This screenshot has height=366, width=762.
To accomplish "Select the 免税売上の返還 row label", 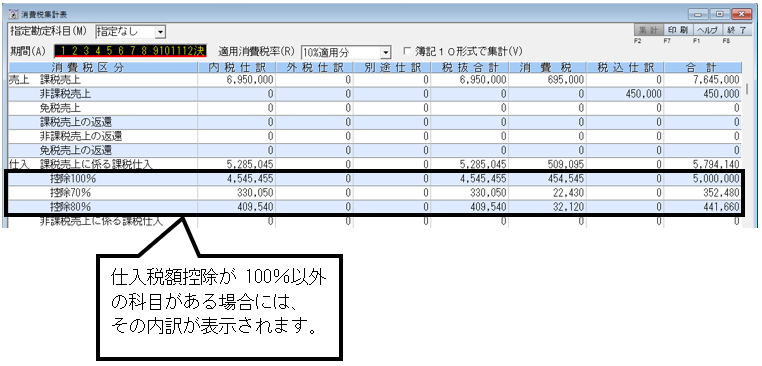I will click(75, 150).
